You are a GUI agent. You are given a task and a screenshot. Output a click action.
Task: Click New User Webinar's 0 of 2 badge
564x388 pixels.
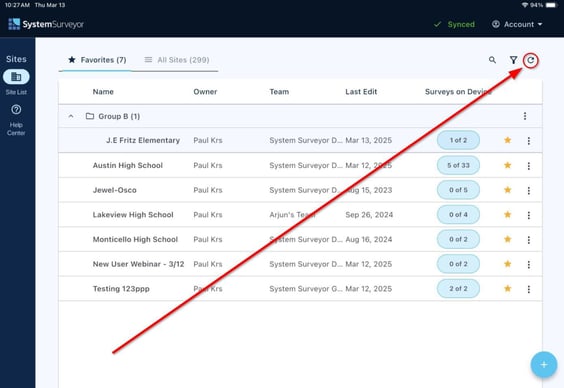coord(458,264)
